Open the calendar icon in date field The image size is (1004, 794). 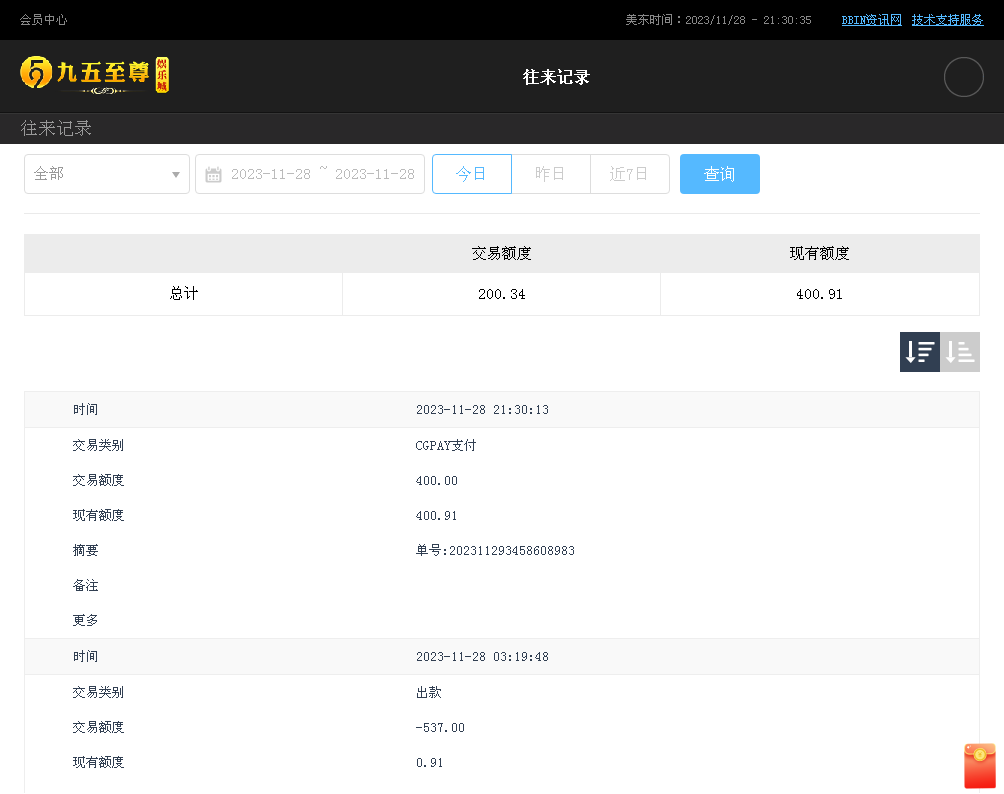click(213, 175)
